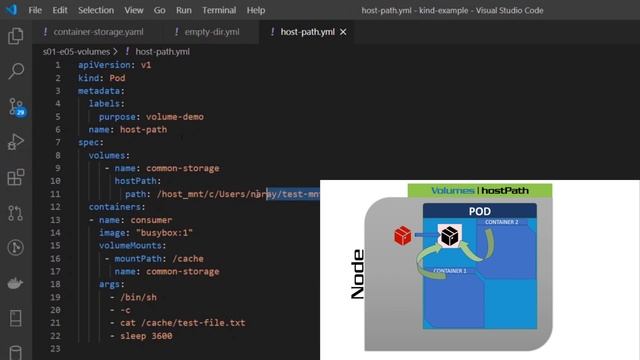Click 'containers:' on line 12
Image resolution: width=640 pixels, height=360 pixels.
click(117, 207)
